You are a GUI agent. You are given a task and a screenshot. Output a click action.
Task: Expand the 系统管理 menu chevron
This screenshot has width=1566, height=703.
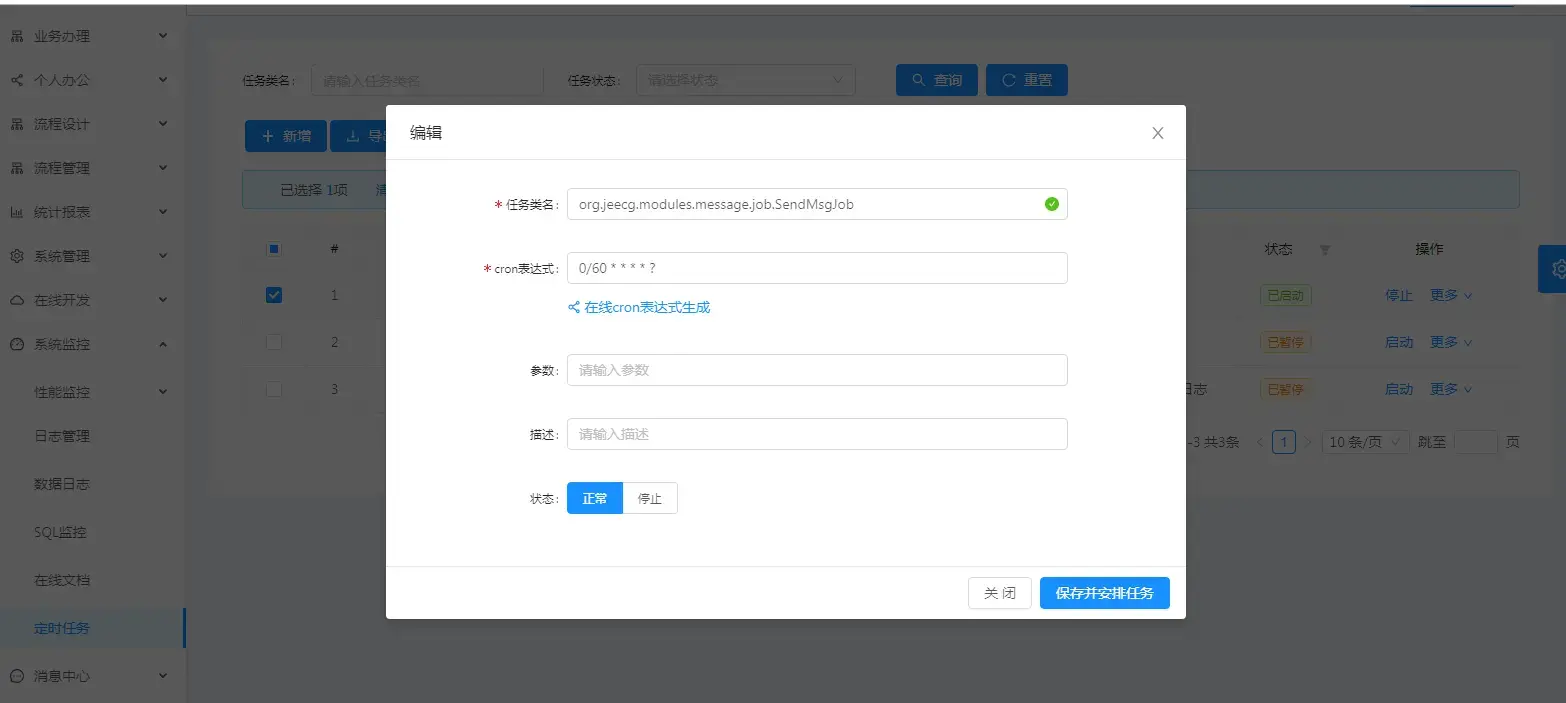tap(163, 256)
